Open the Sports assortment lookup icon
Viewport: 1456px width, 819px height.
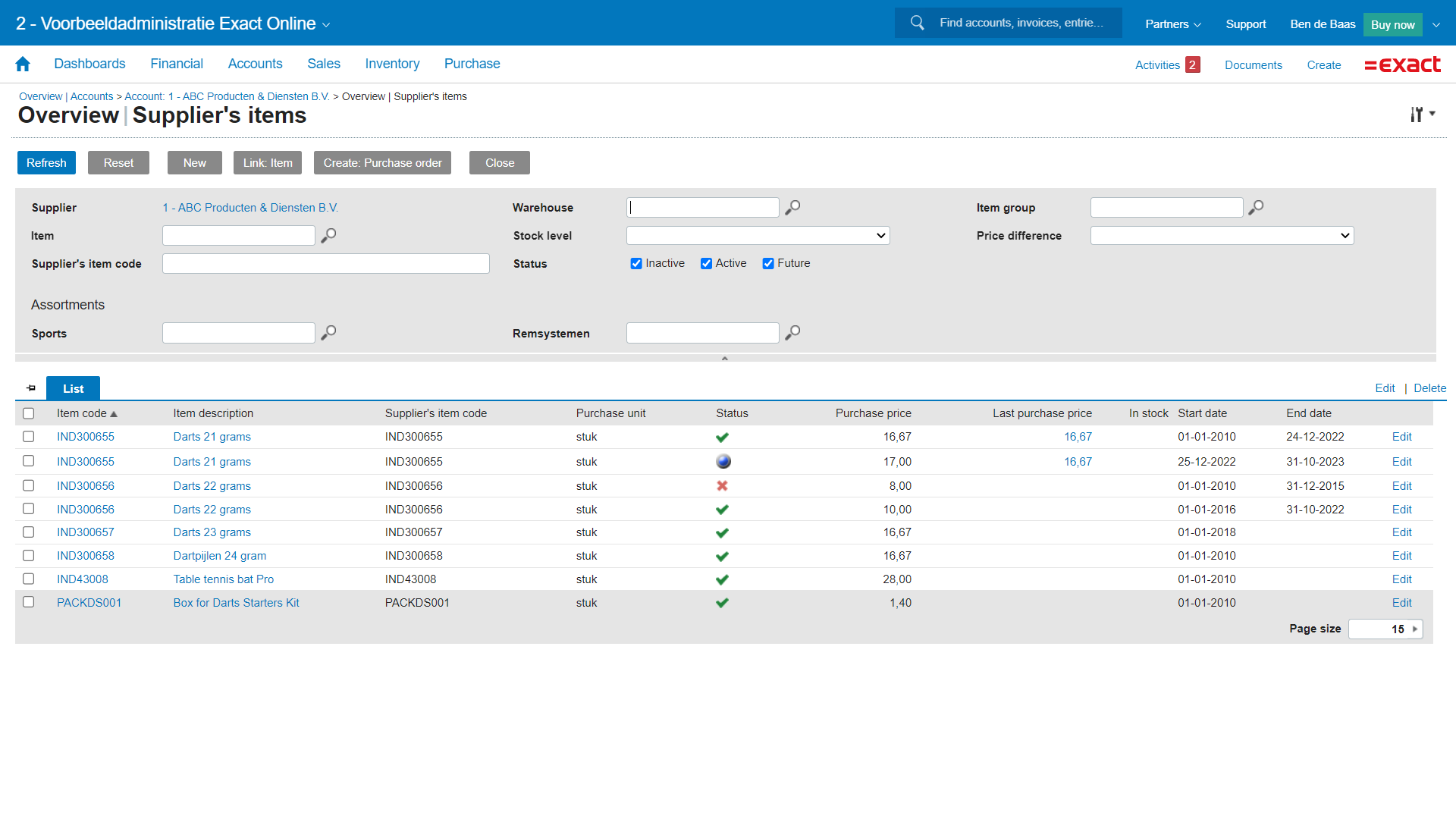tap(328, 333)
